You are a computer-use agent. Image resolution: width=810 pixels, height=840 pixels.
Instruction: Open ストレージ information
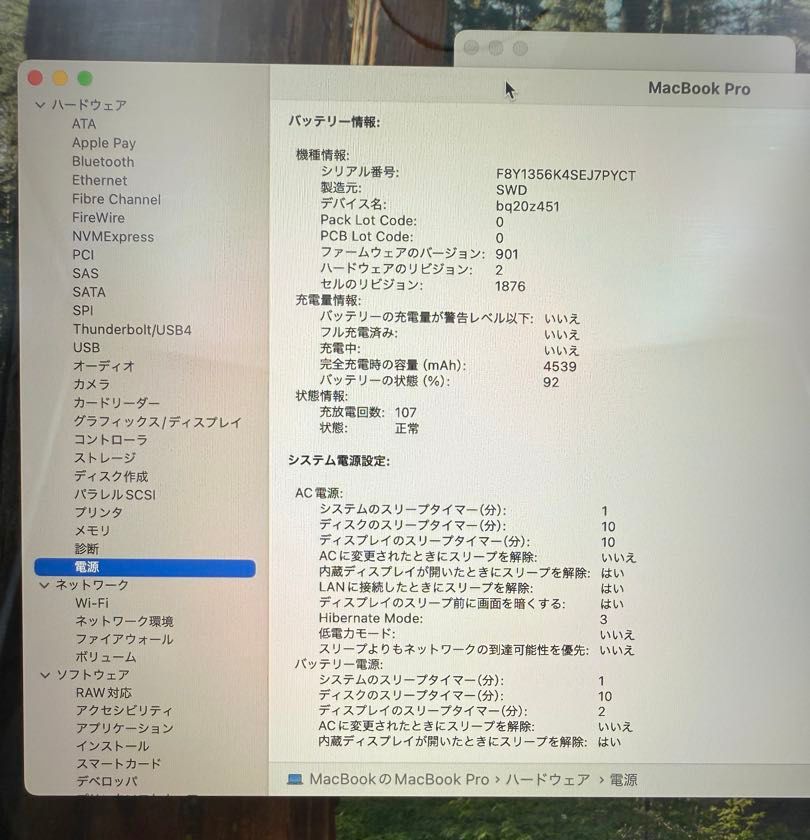pos(105,458)
